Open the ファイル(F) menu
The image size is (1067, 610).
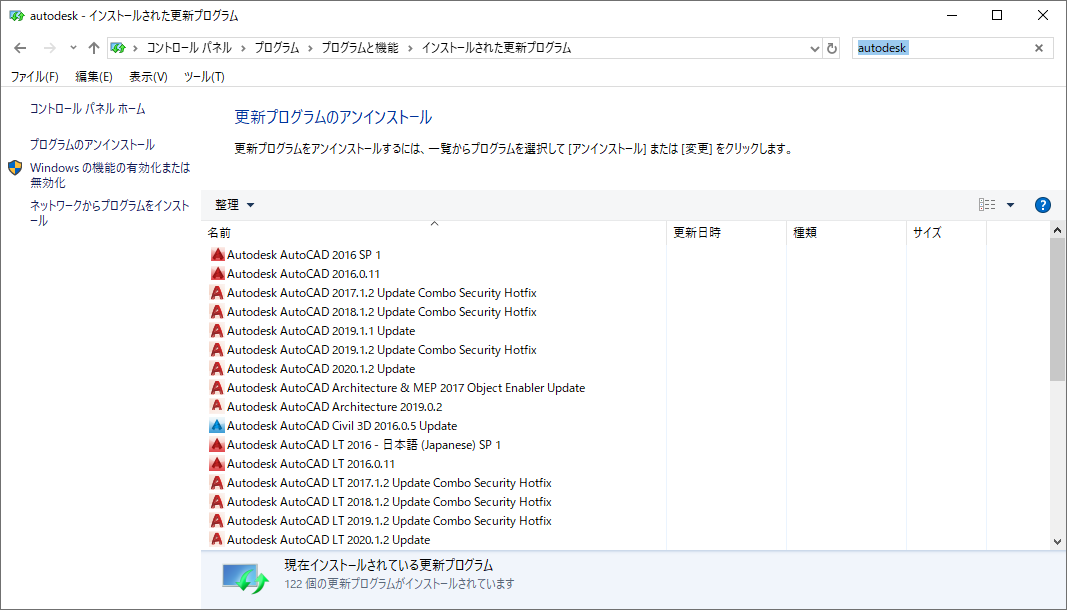(x=34, y=77)
